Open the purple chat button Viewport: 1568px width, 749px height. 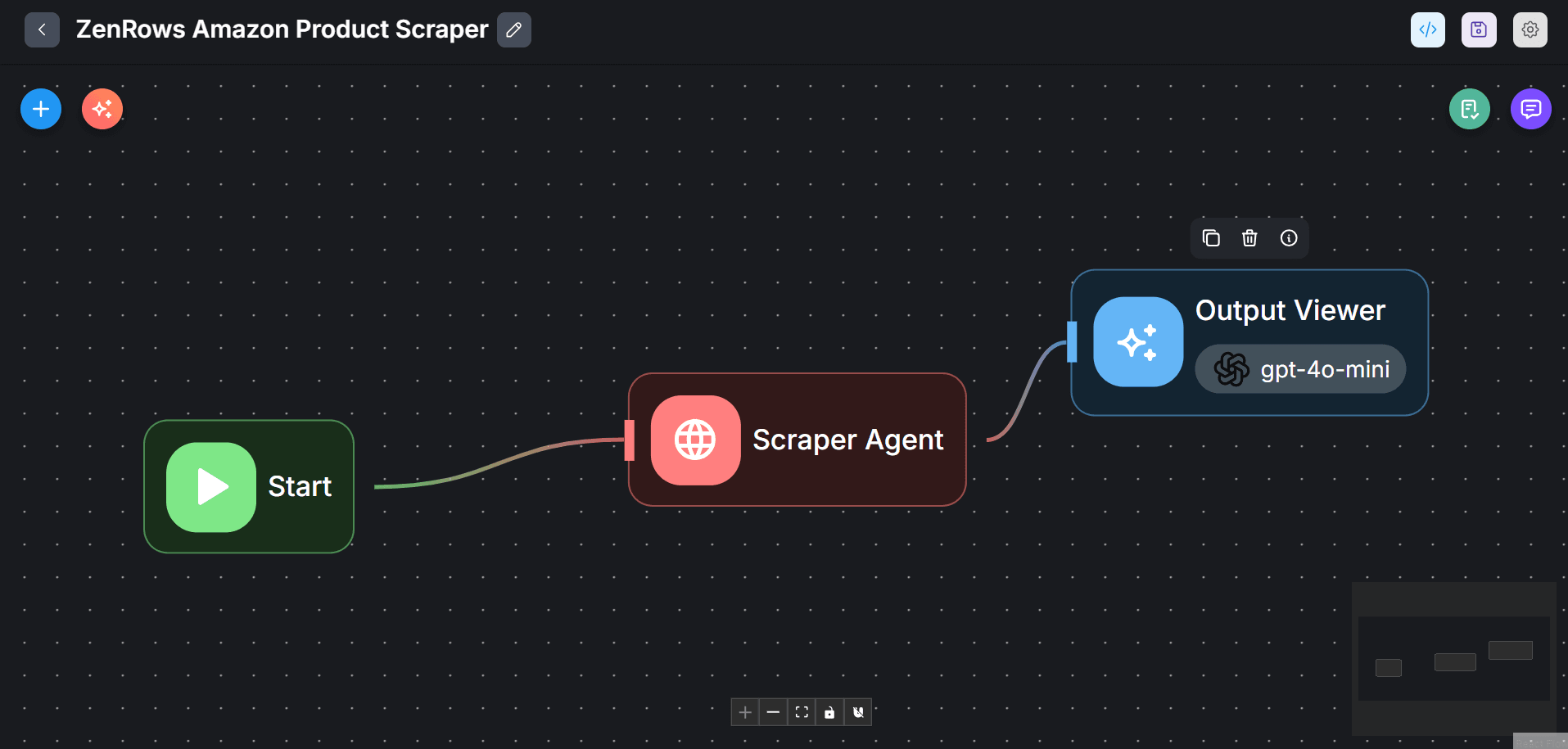tap(1531, 109)
